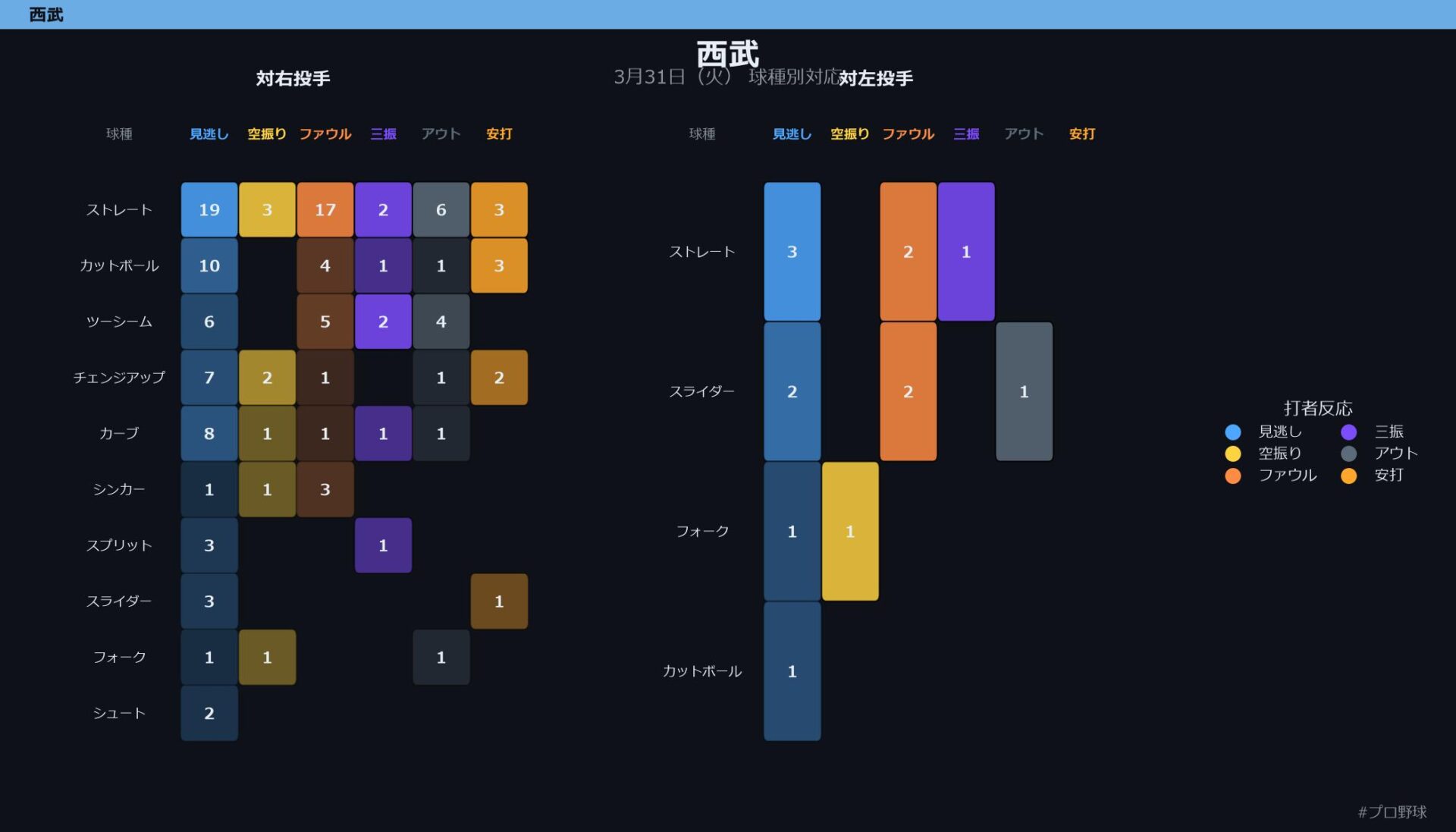The width and height of the screenshot is (1456, 832).
Task: Click the 1 空振り cell in 対左投手 フォーク row
Action: tap(850, 531)
